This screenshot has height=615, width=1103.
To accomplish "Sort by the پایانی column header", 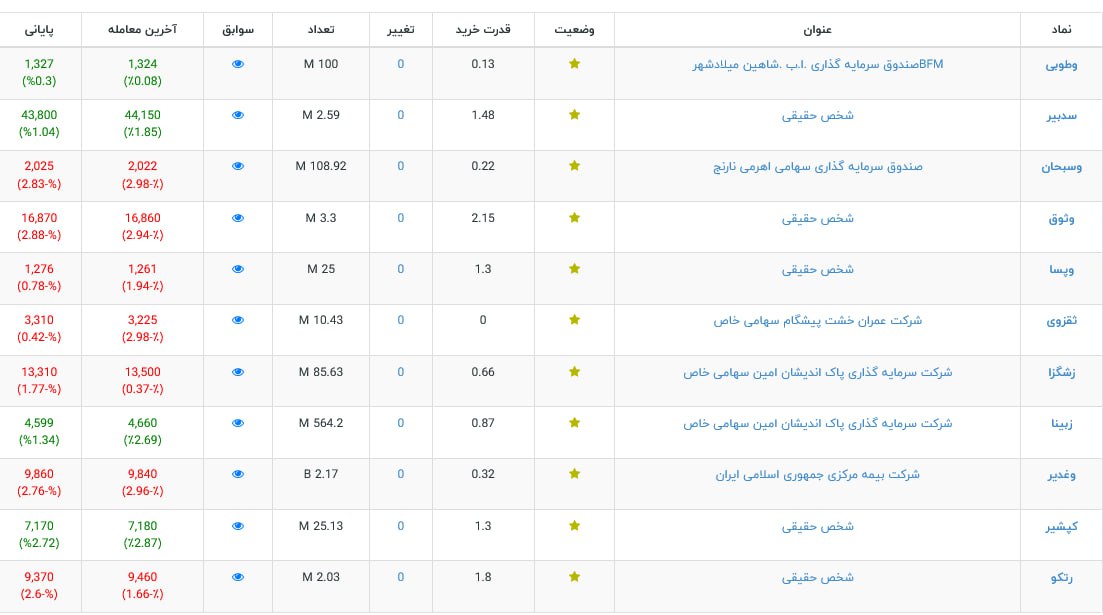I will tap(40, 29).
